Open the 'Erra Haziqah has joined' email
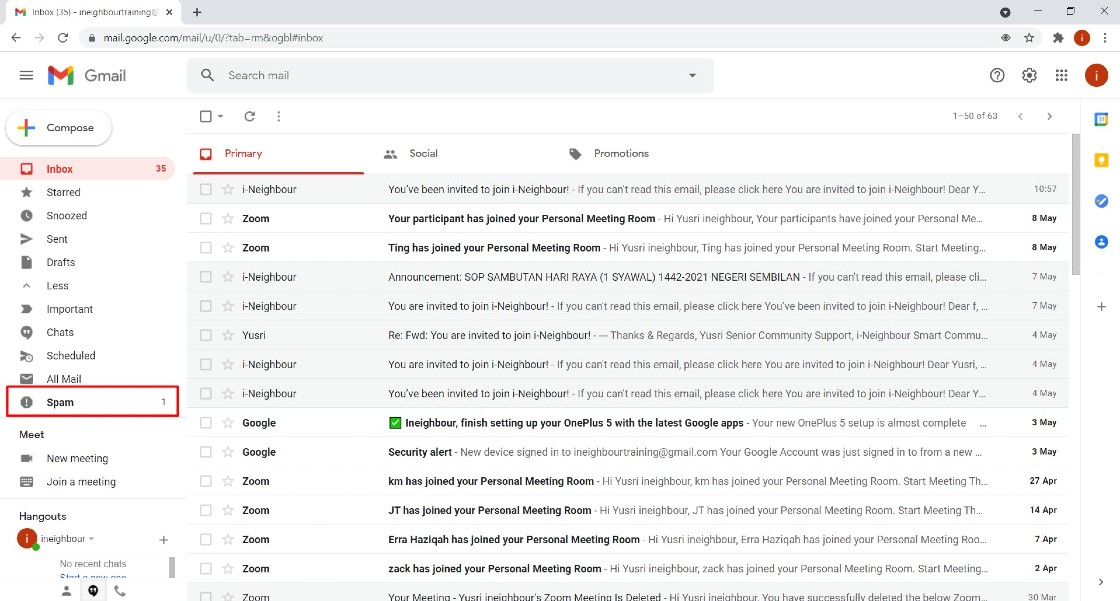The height and width of the screenshot is (601, 1120). (628, 540)
